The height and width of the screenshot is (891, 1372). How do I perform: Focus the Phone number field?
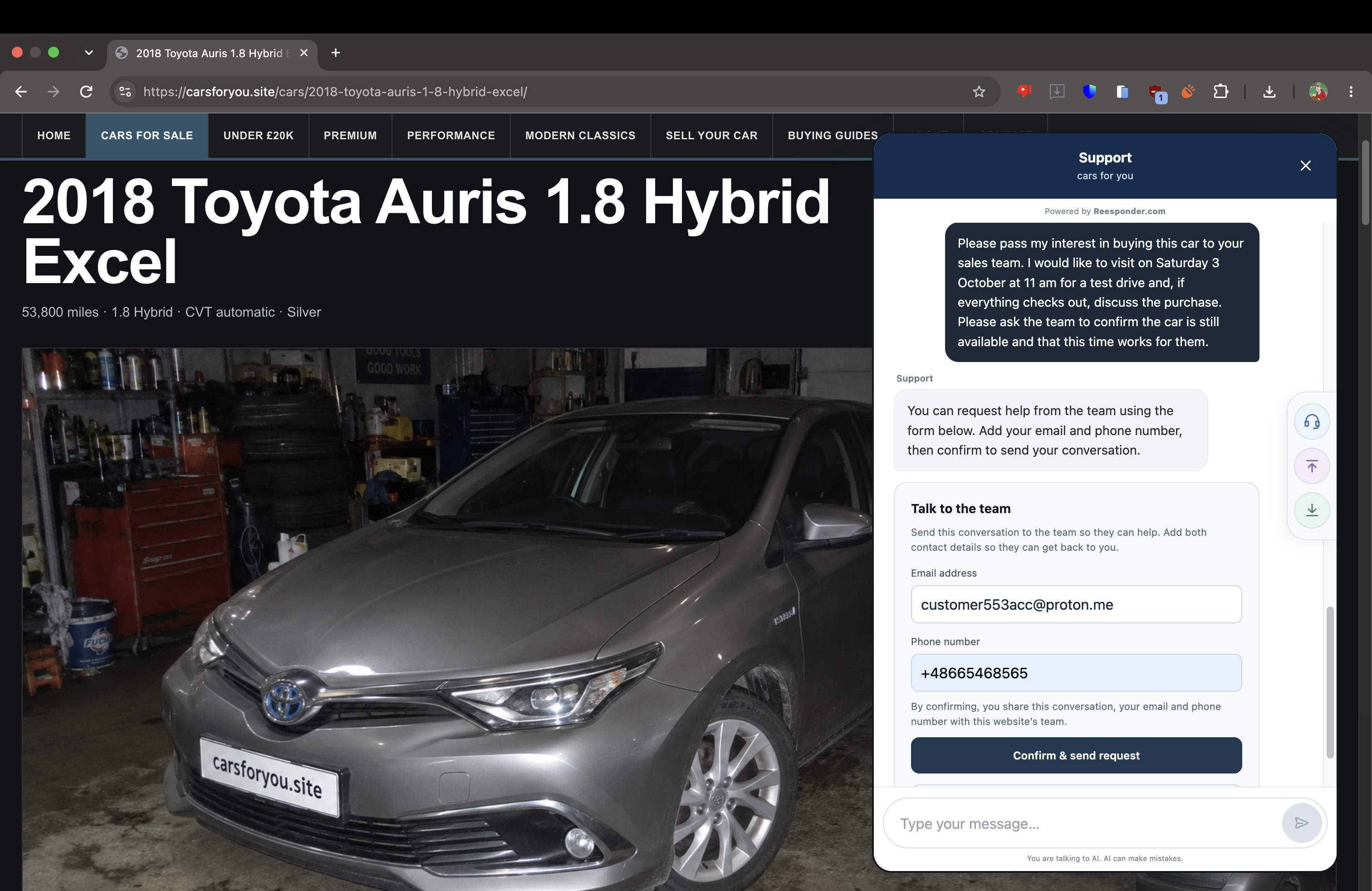click(x=1076, y=673)
